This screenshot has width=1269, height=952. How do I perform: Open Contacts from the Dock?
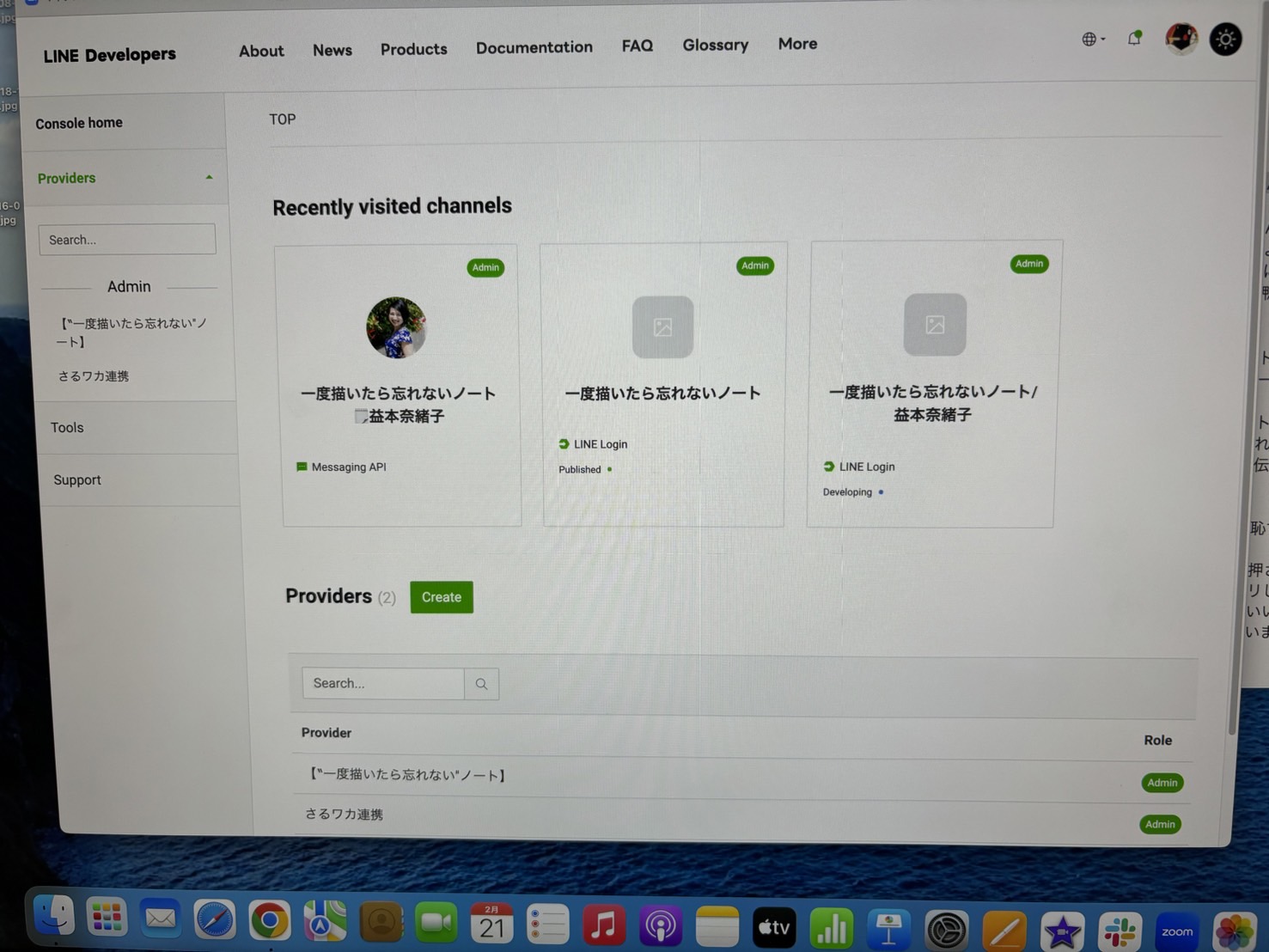[x=381, y=924]
